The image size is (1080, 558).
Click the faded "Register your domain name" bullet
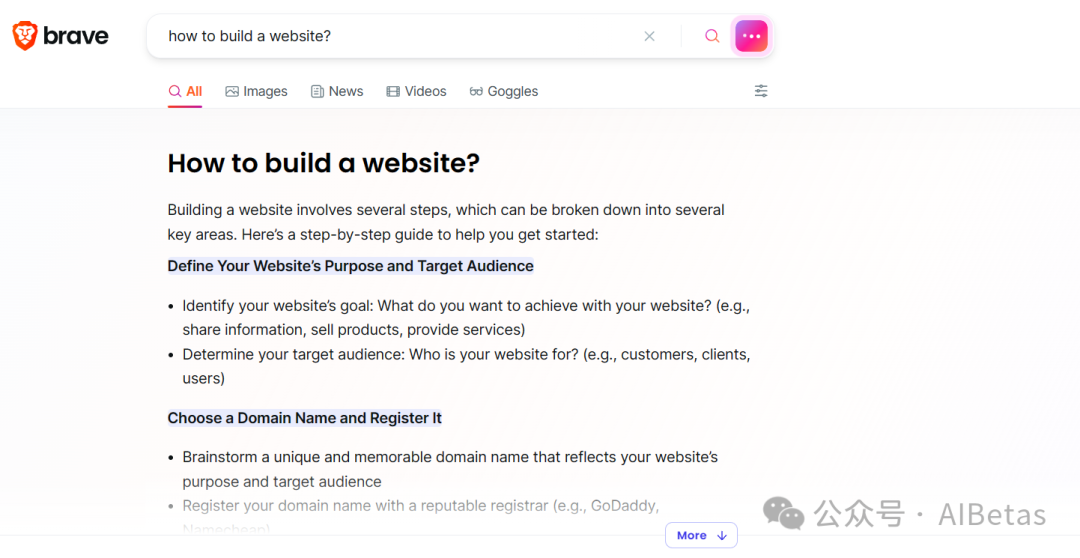420,505
